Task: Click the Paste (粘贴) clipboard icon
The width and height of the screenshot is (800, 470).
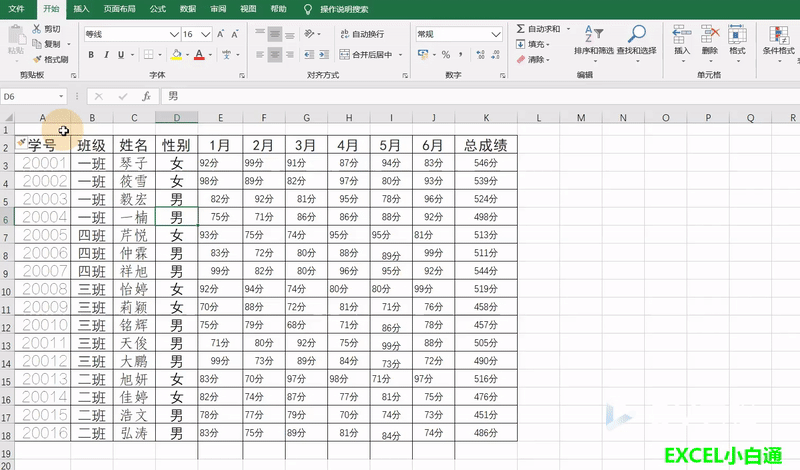Action: pos(16,36)
